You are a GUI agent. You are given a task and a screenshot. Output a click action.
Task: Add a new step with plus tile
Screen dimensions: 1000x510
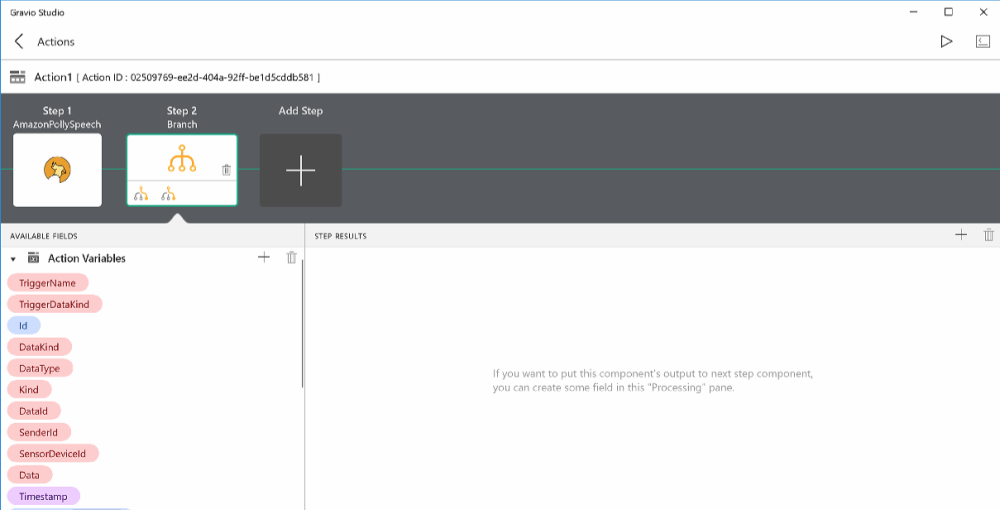(x=300, y=170)
